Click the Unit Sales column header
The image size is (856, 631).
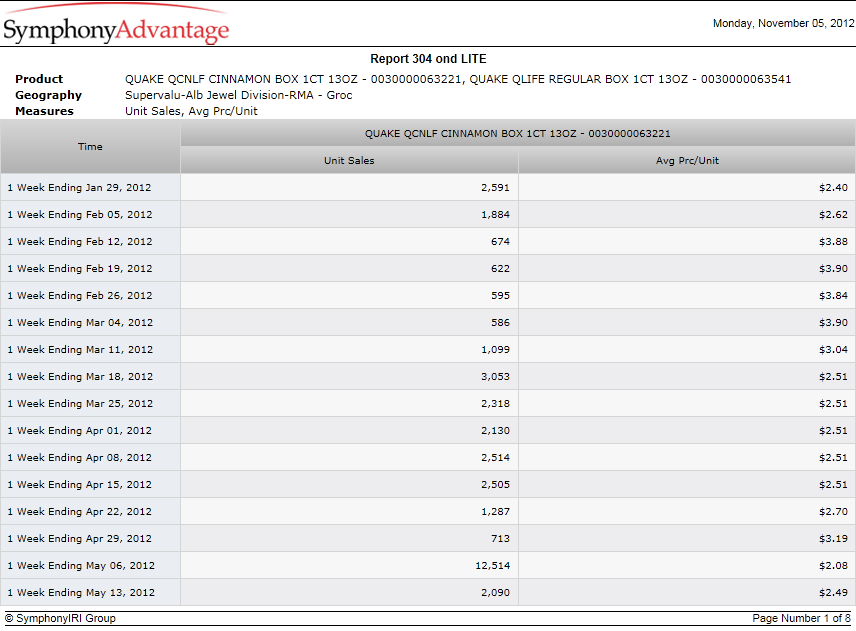click(x=349, y=160)
